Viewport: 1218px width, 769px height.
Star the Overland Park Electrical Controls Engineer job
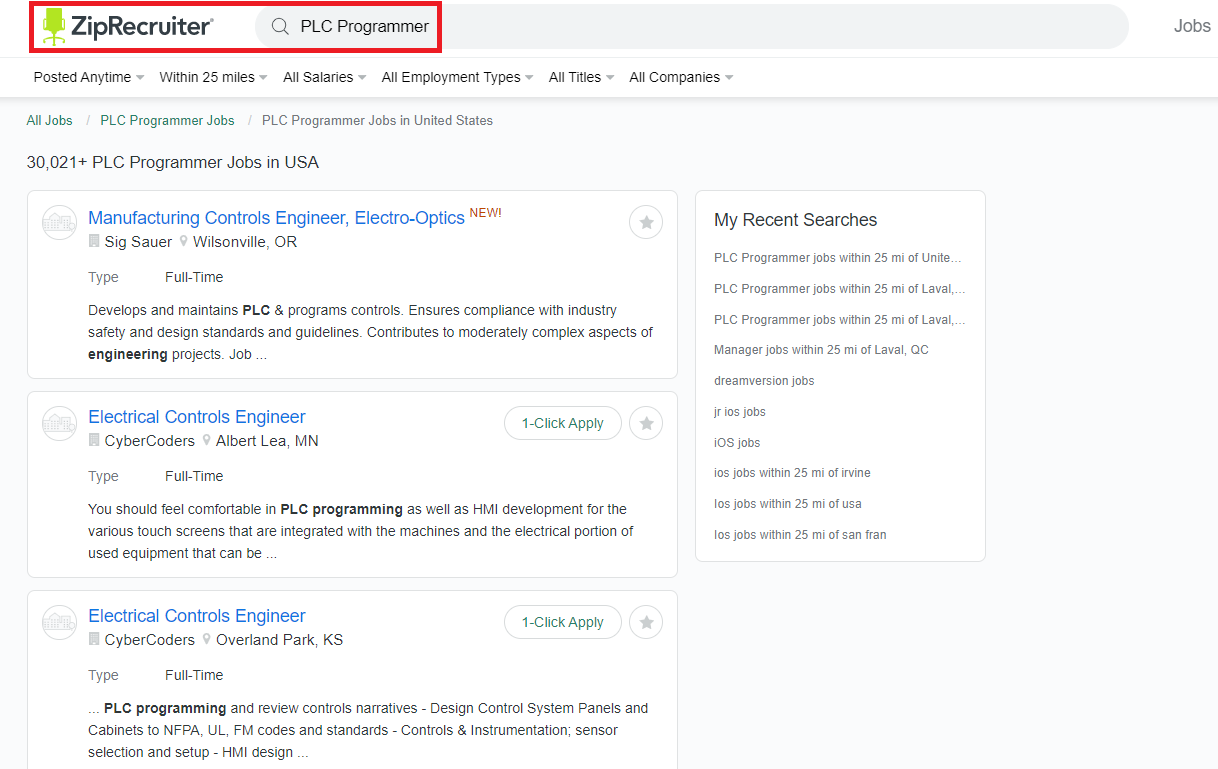pos(646,622)
